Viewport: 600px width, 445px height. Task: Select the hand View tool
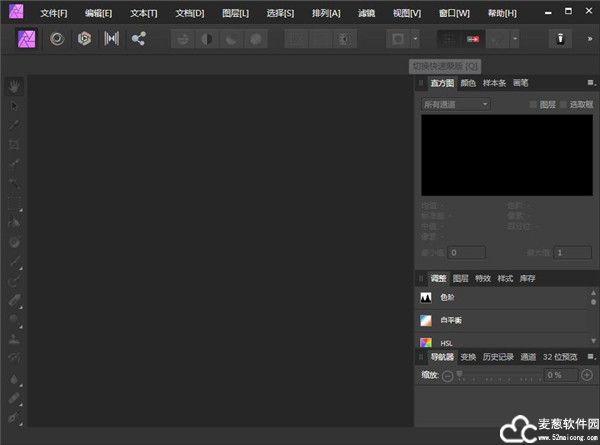[15, 86]
